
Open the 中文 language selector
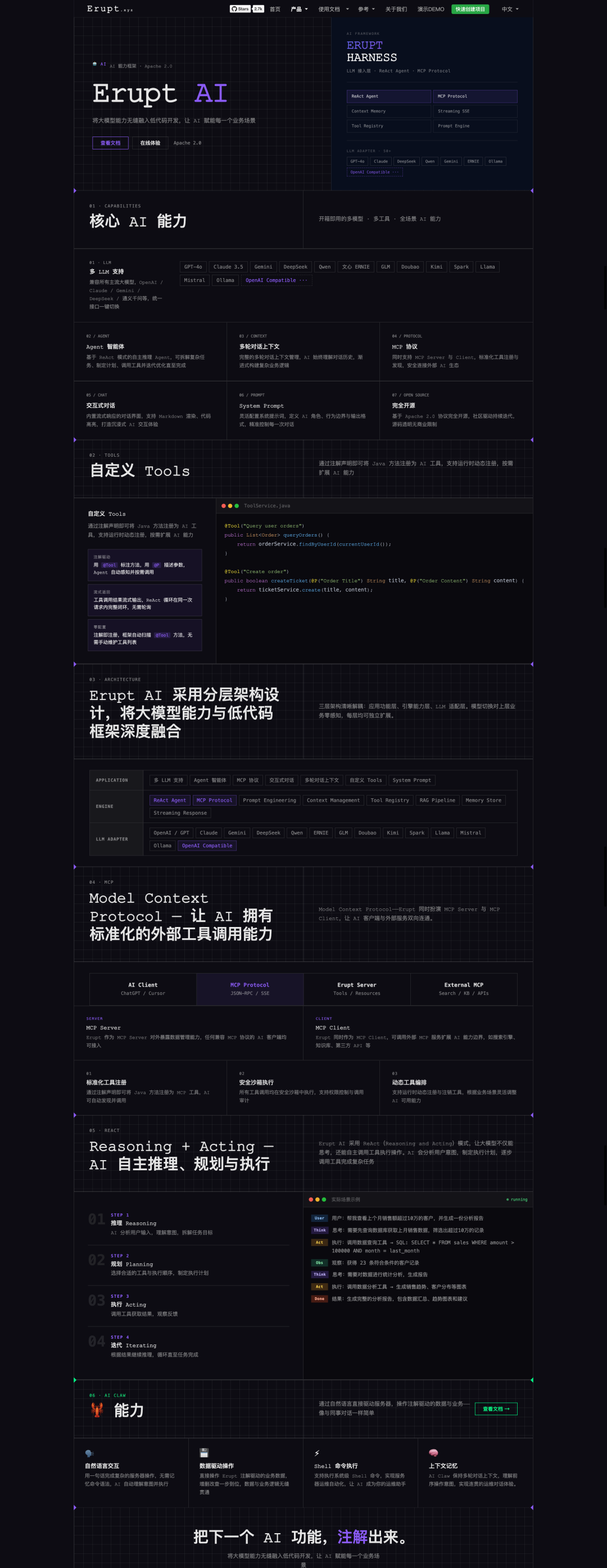[510, 9]
